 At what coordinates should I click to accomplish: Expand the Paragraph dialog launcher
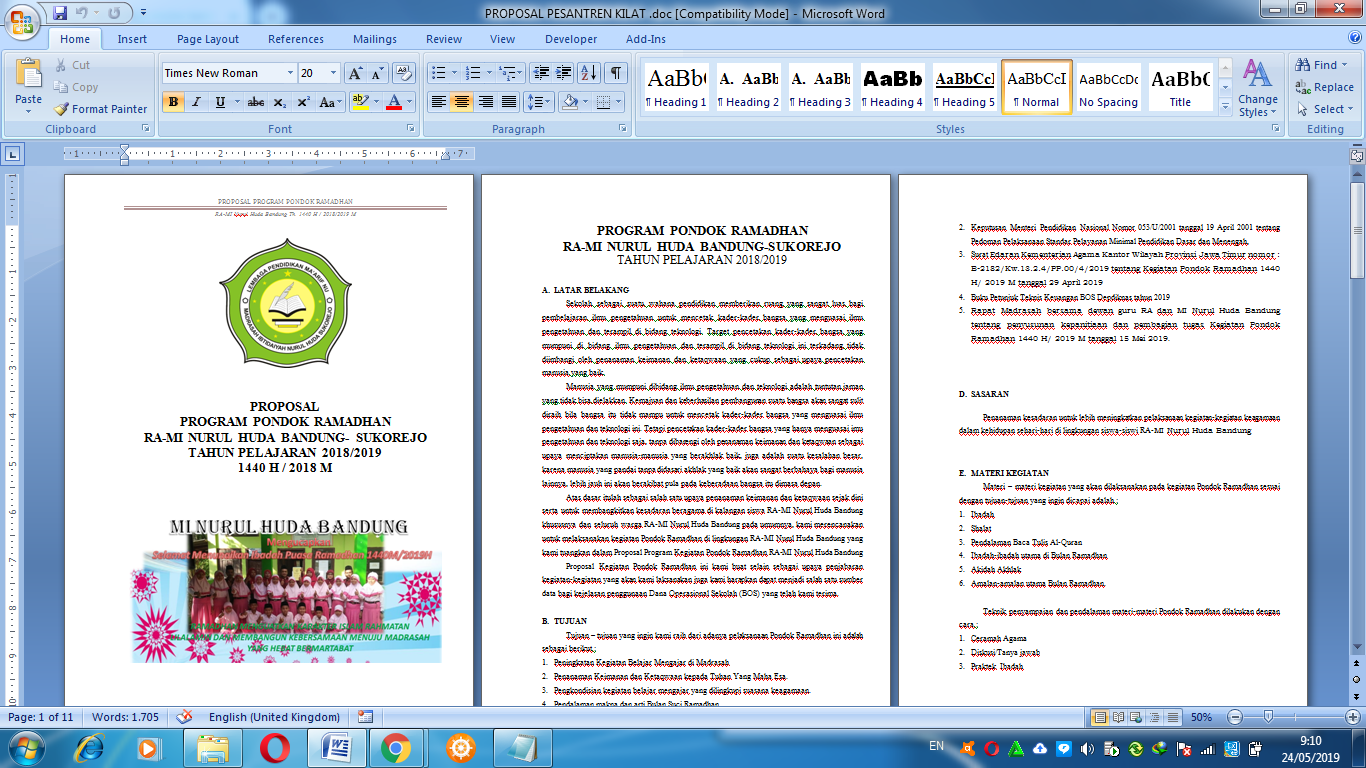[624, 129]
